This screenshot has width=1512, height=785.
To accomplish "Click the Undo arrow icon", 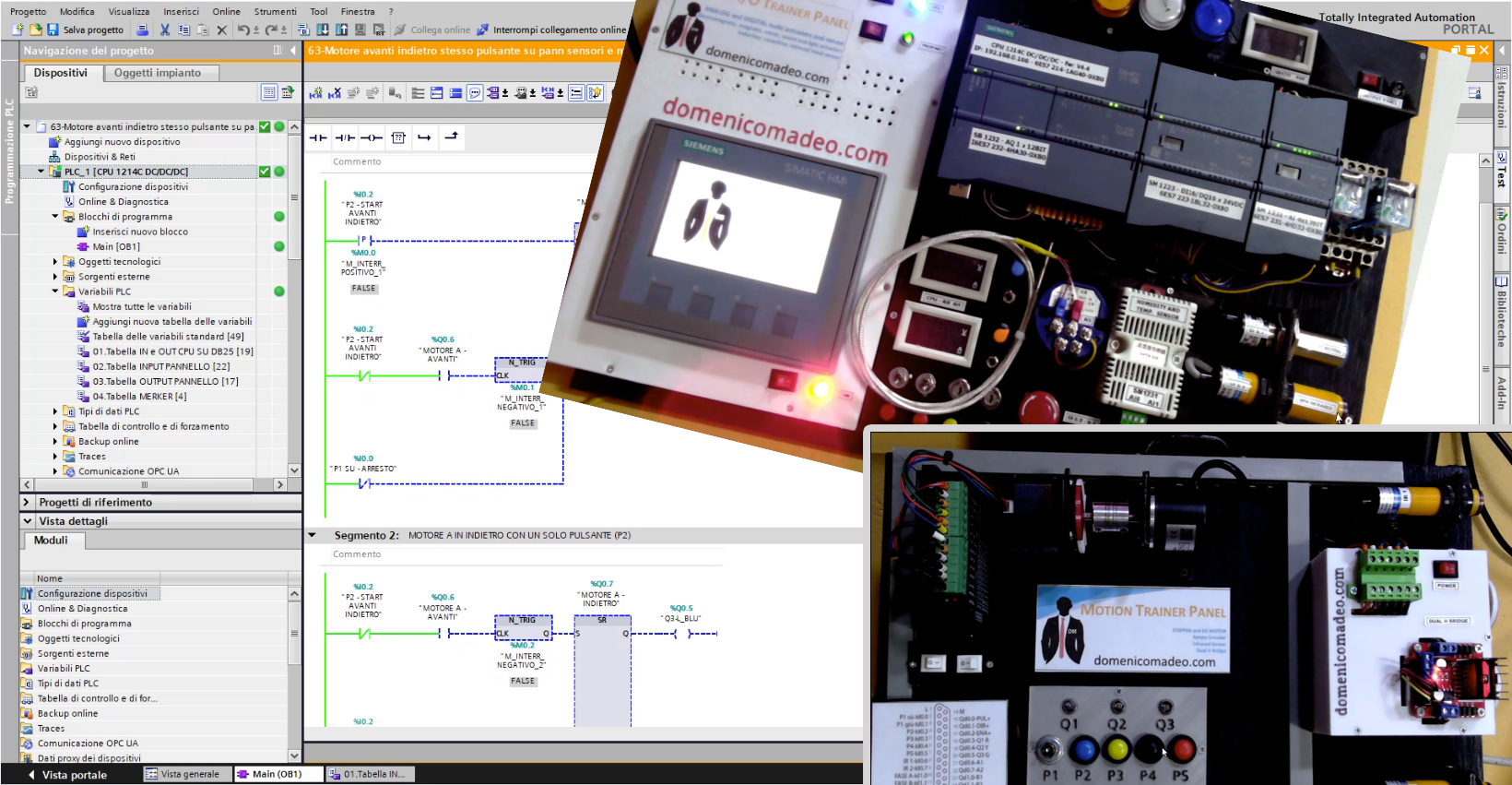I will click(242, 30).
